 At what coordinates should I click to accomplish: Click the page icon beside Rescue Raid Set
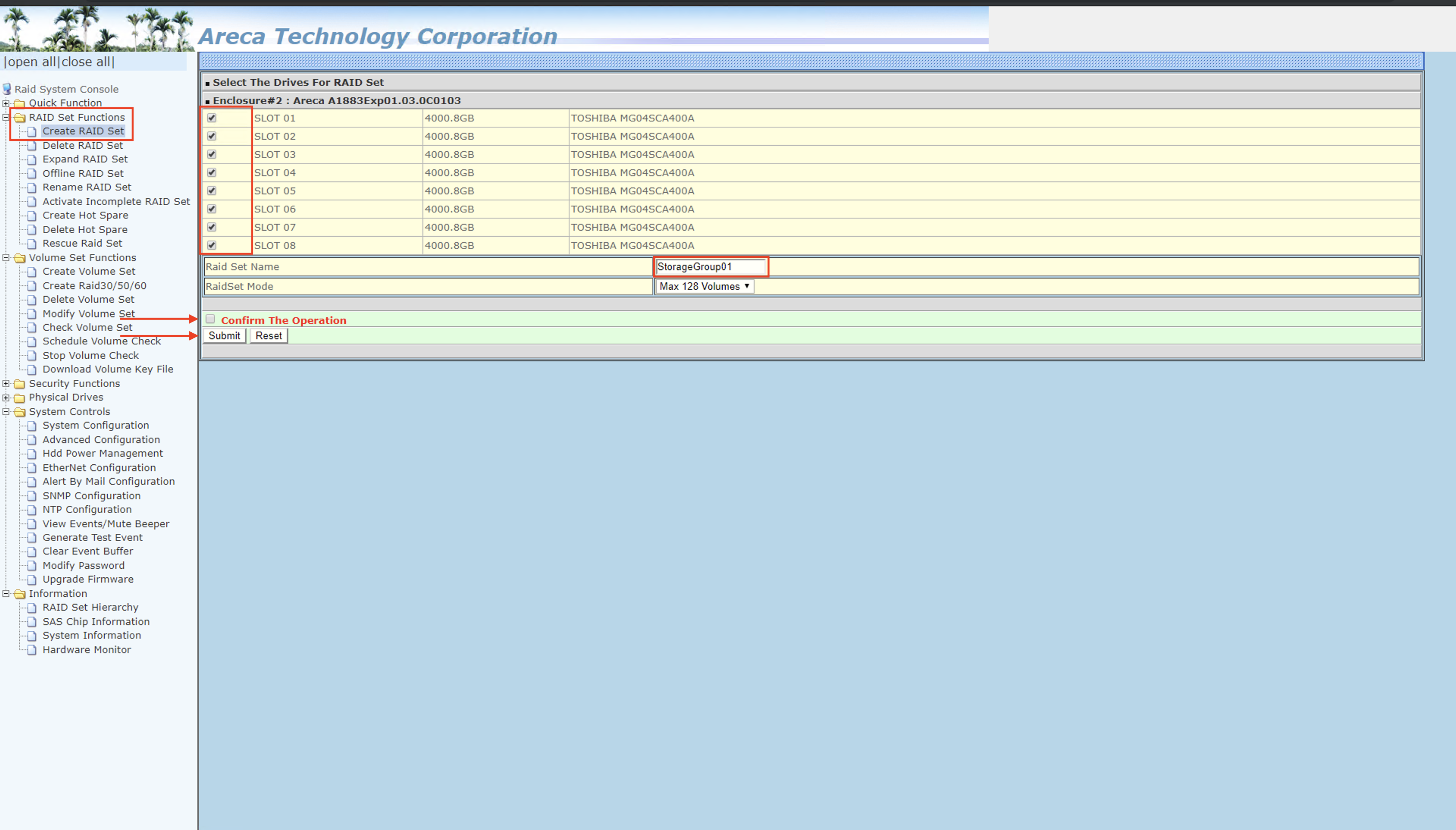point(32,244)
